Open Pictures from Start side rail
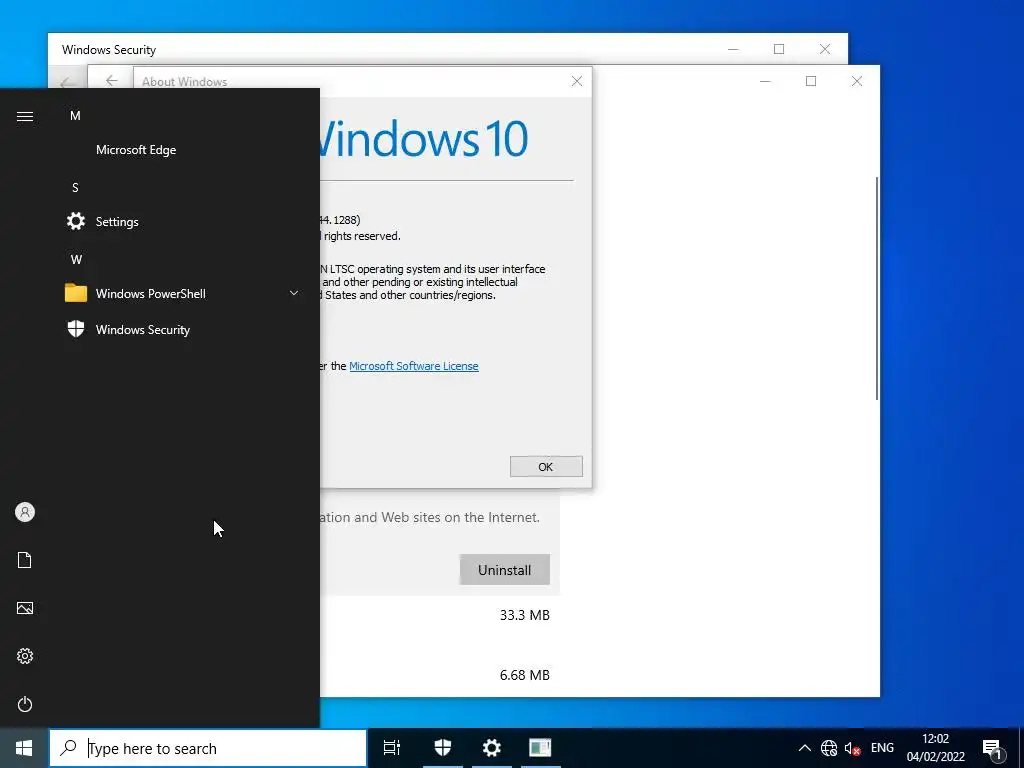The width and height of the screenshot is (1024, 768). pos(25,608)
